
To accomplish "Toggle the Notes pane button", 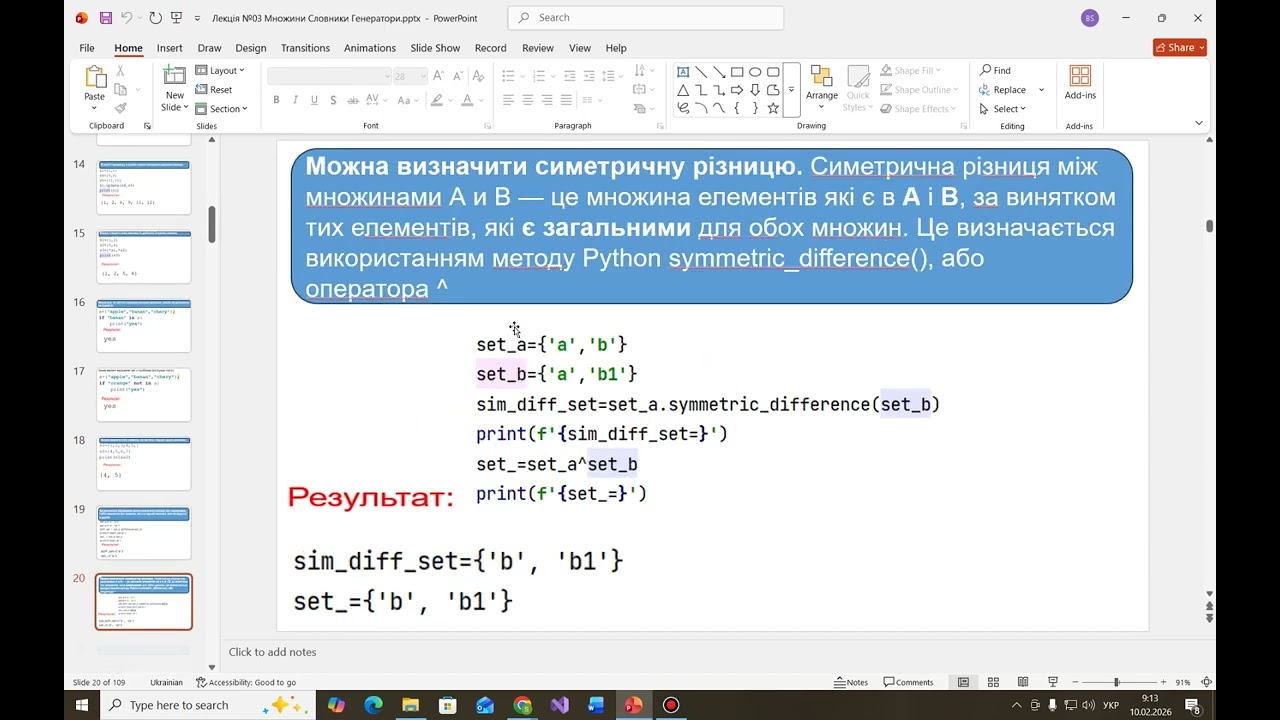I will (x=851, y=682).
